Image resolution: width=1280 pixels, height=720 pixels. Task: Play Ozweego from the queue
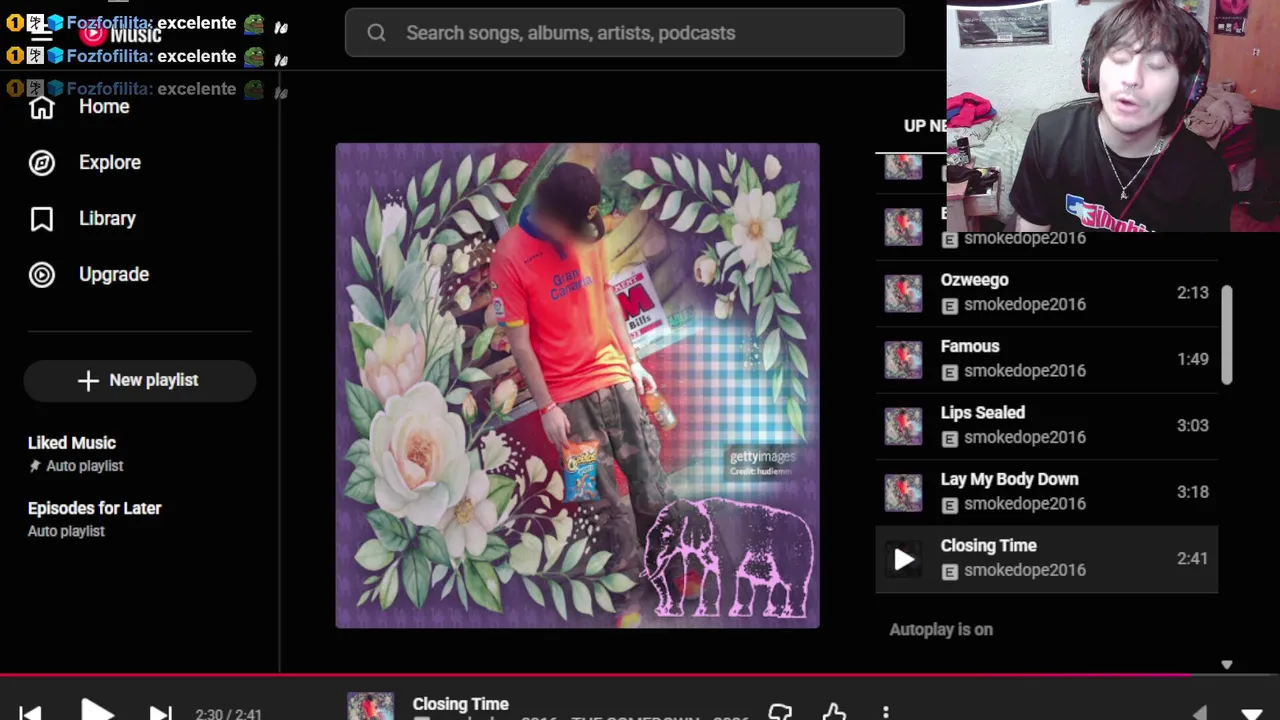coord(1047,293)
